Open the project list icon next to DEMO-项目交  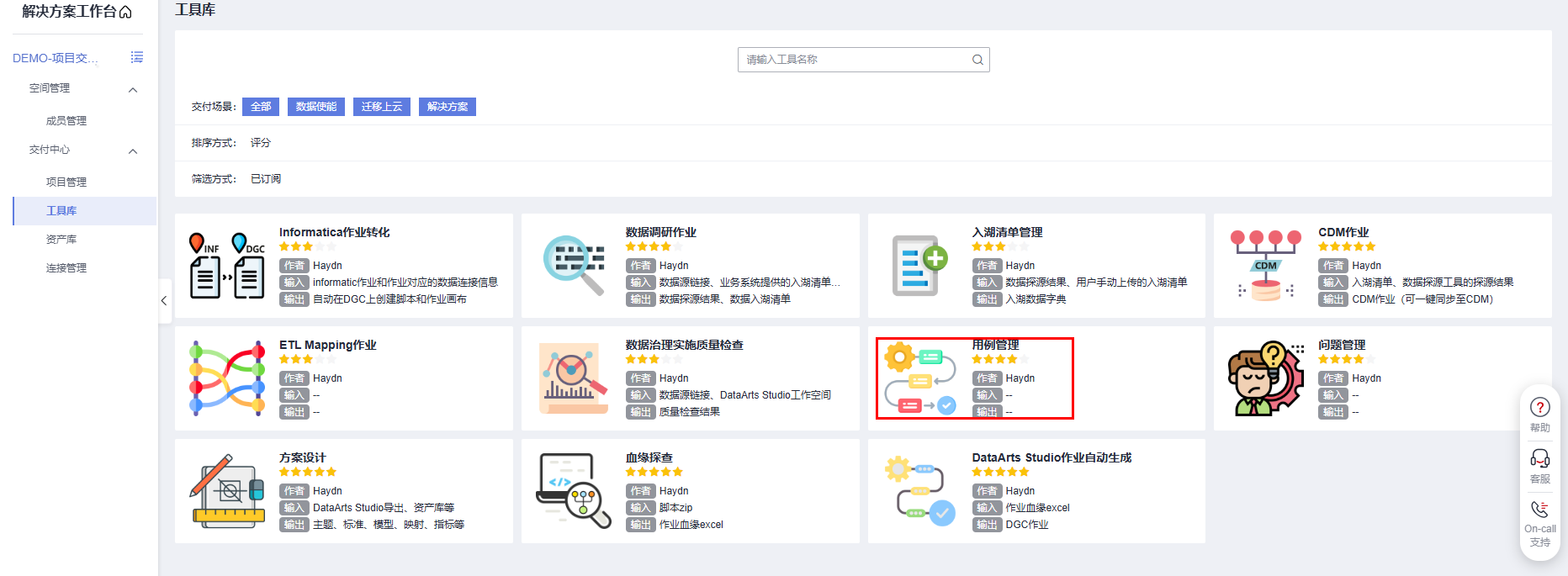click(x=136, y=57)
